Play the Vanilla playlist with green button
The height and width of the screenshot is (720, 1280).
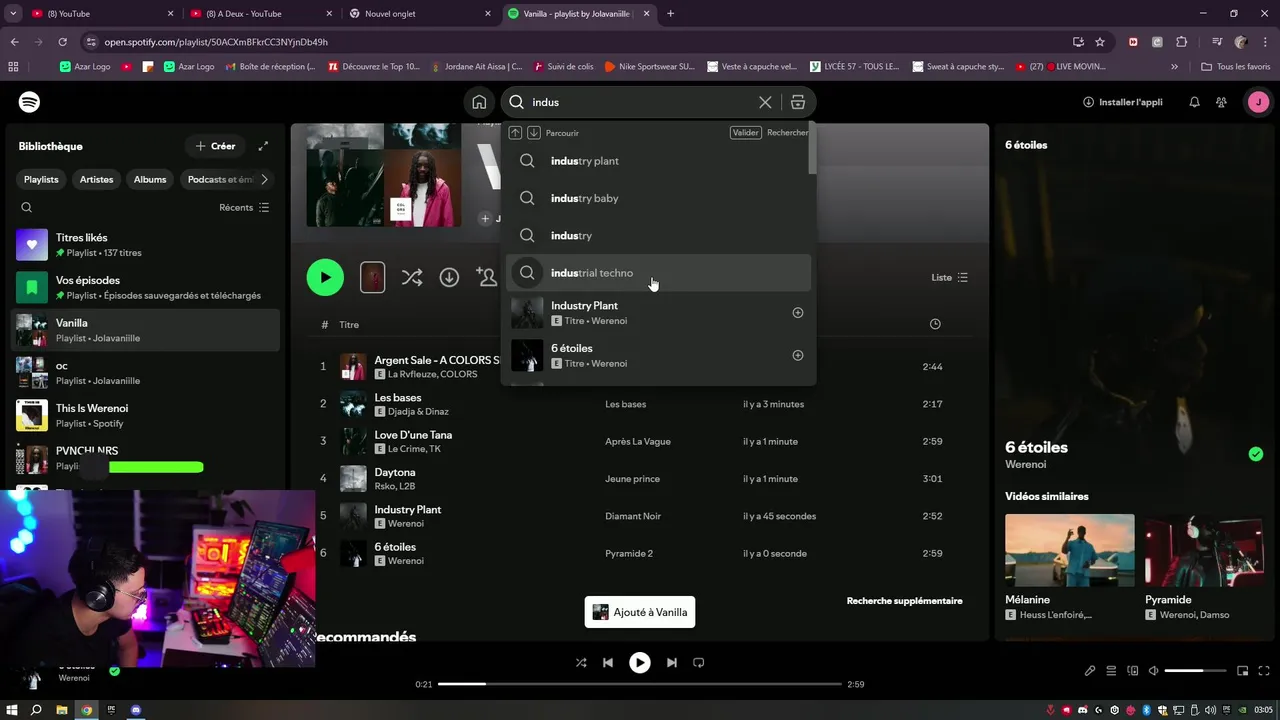click(x=325, y=277)
